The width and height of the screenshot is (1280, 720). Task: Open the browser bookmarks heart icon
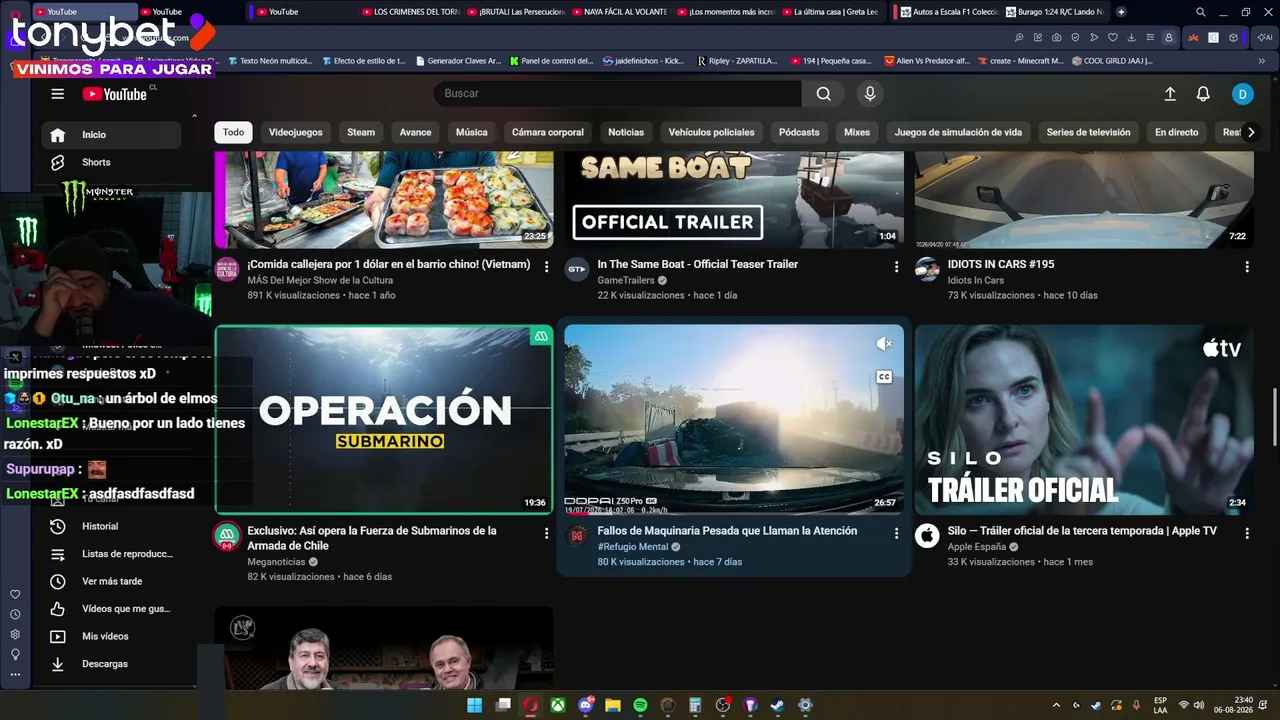[x=1112, y=37]
